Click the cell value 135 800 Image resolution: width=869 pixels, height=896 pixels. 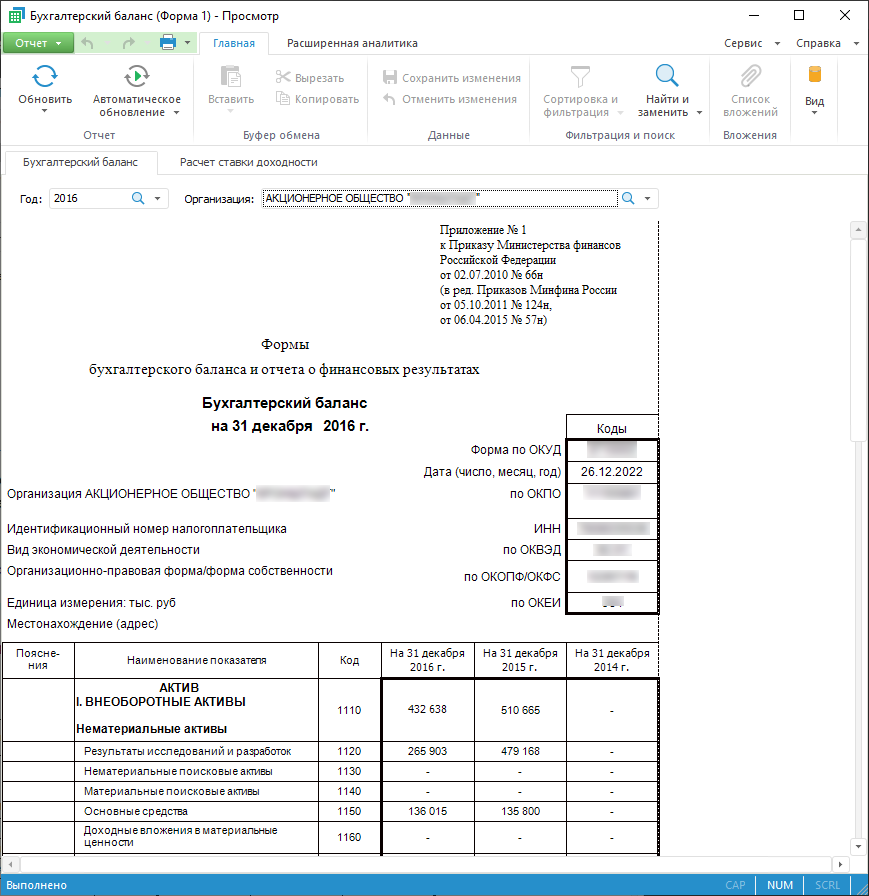point(520,811)
